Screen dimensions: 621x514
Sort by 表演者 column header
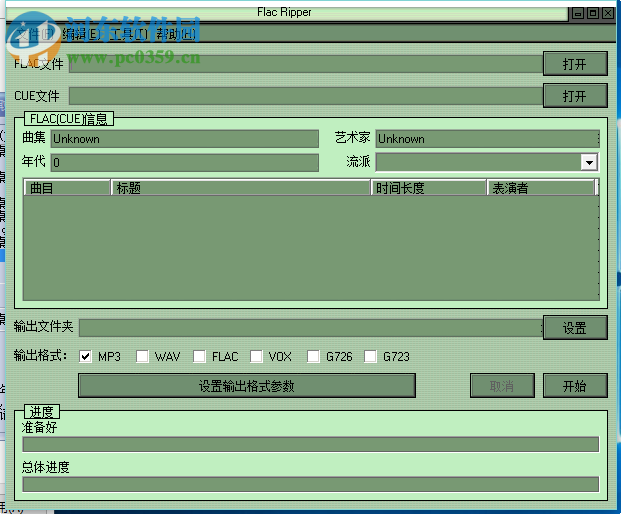(x=541, y=188)
